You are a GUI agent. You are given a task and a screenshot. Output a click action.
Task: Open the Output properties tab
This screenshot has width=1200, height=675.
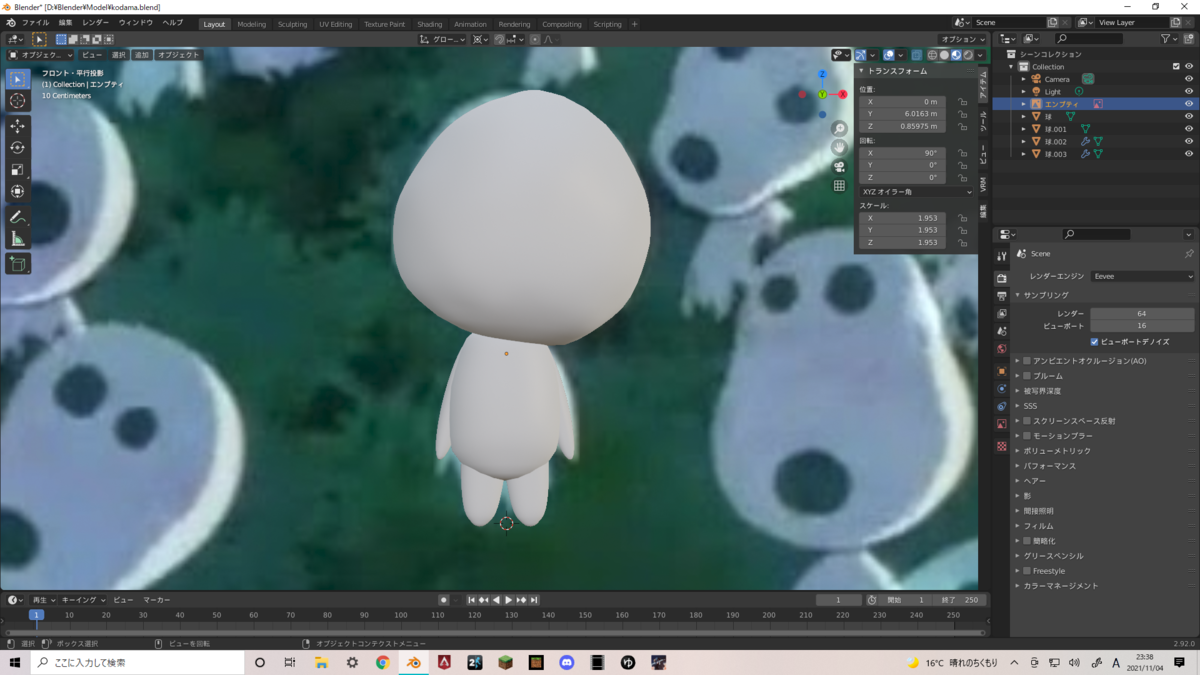1002,296
